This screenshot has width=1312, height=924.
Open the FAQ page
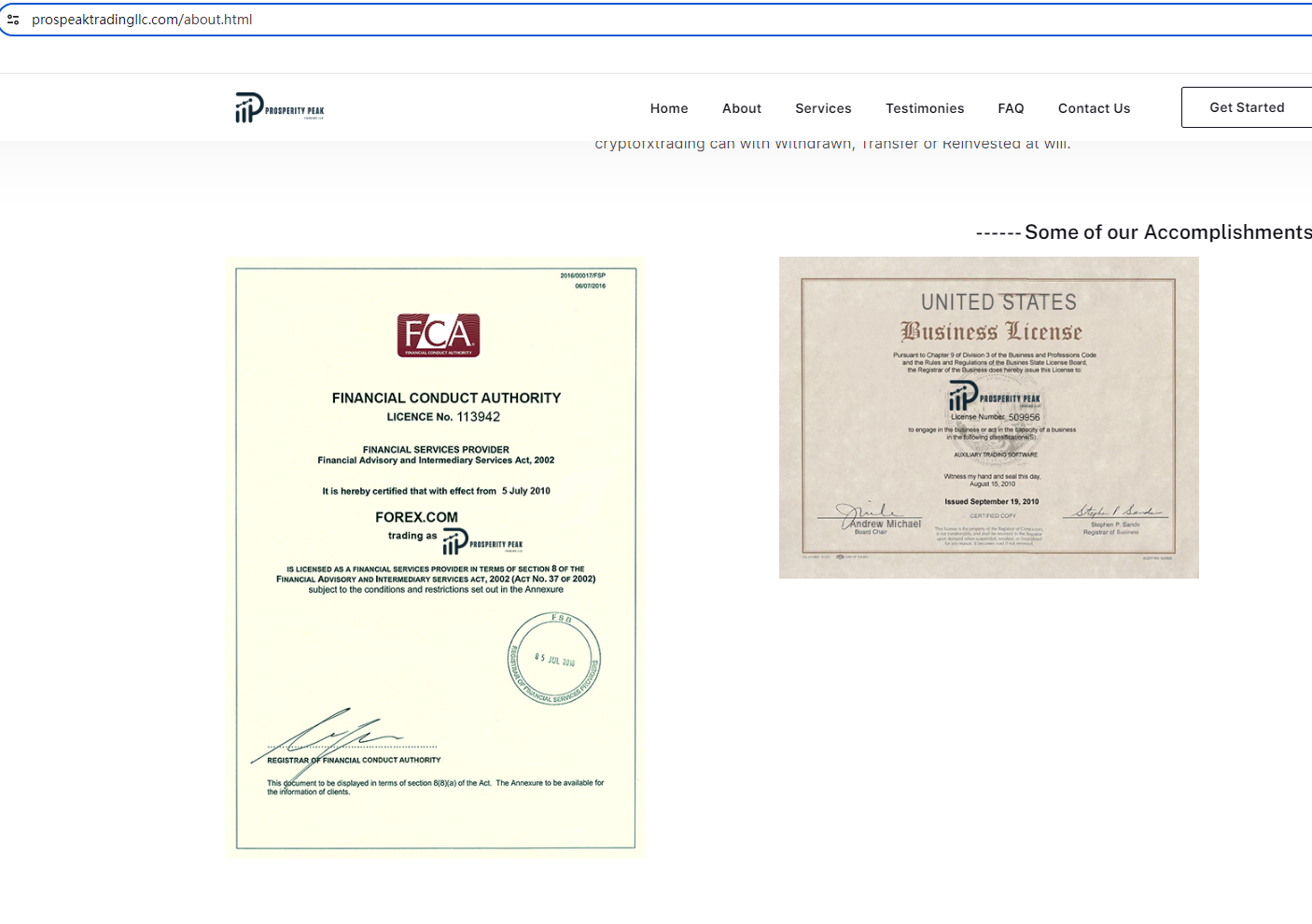tap(1011, 108)
